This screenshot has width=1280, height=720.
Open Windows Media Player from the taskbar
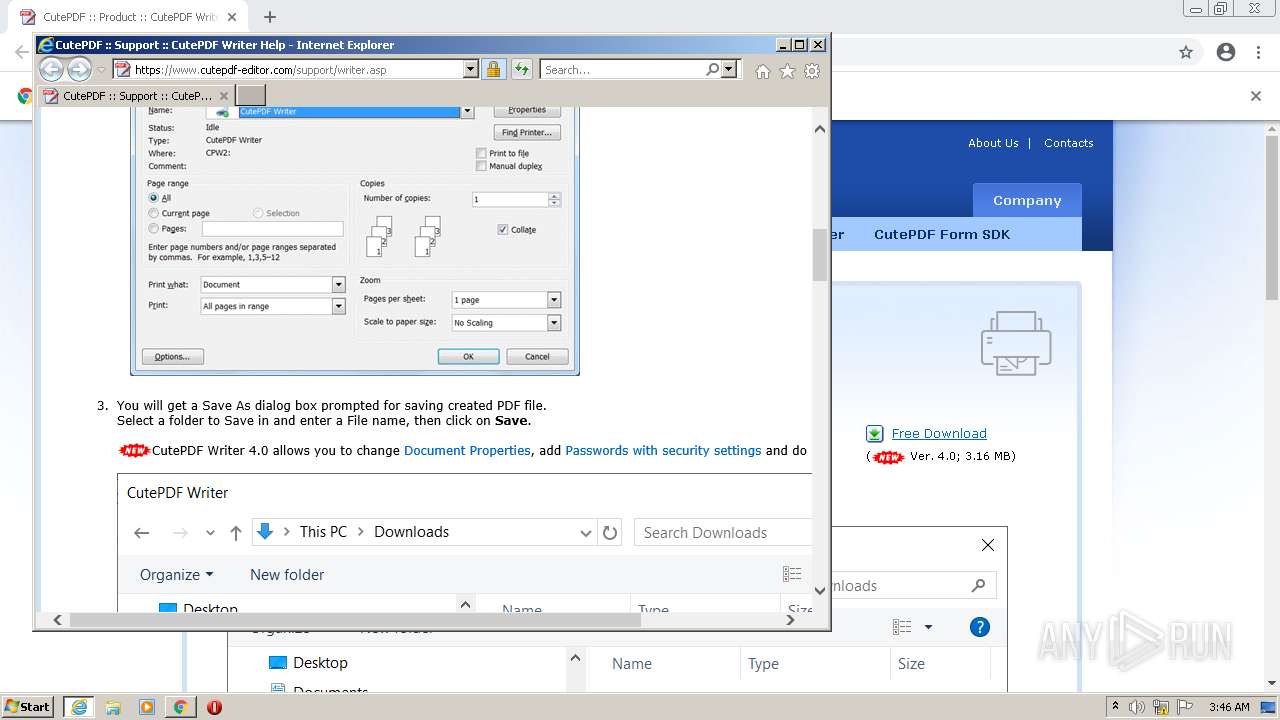pos(147,707)
